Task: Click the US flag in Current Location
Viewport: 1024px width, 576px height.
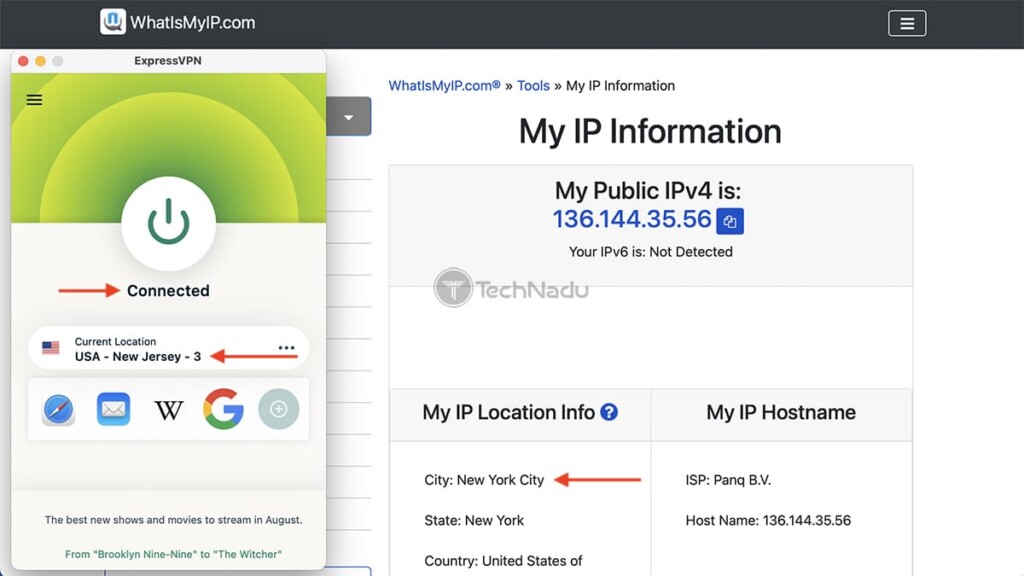Action: click(x=50, y=348)
